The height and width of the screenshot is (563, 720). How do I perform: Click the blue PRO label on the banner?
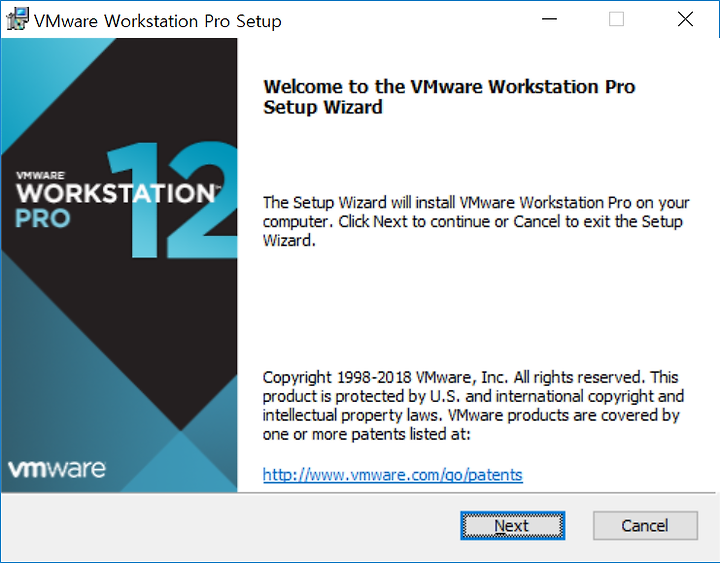tap(42, 219)
